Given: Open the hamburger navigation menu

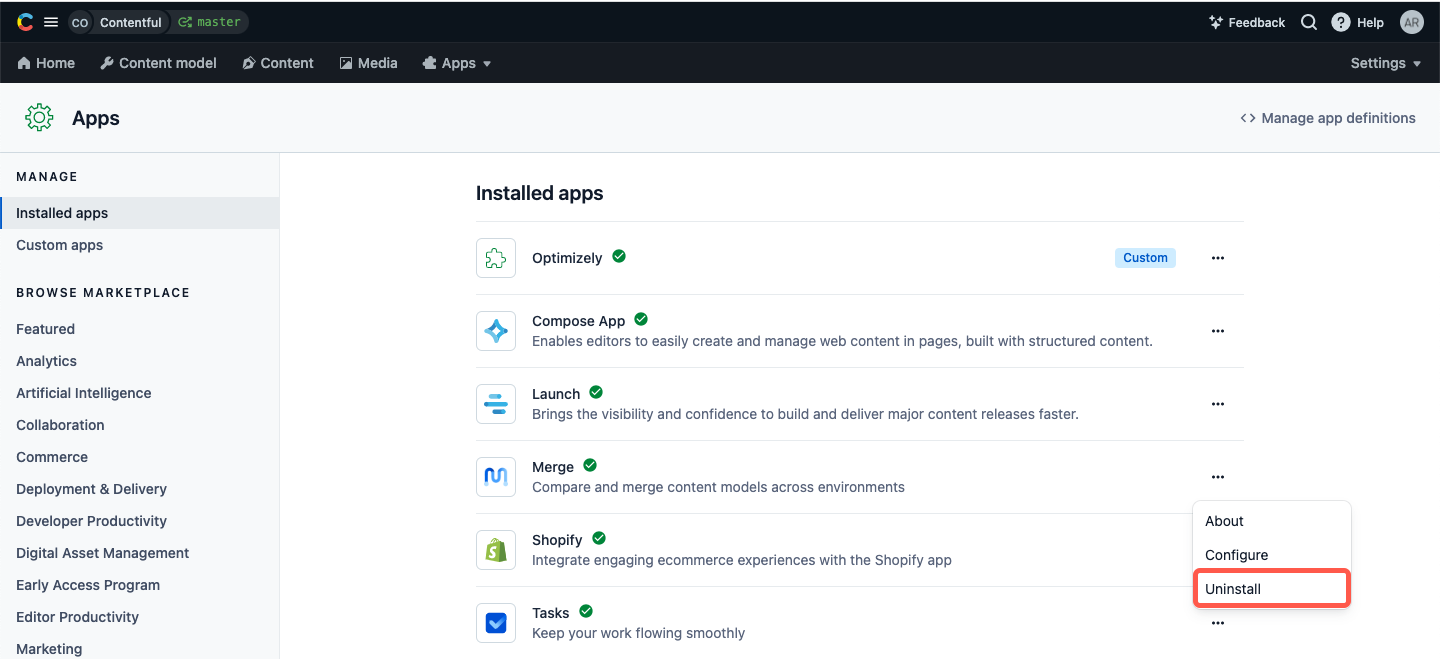Looking at the screenshot, I should tap(51, 22).
